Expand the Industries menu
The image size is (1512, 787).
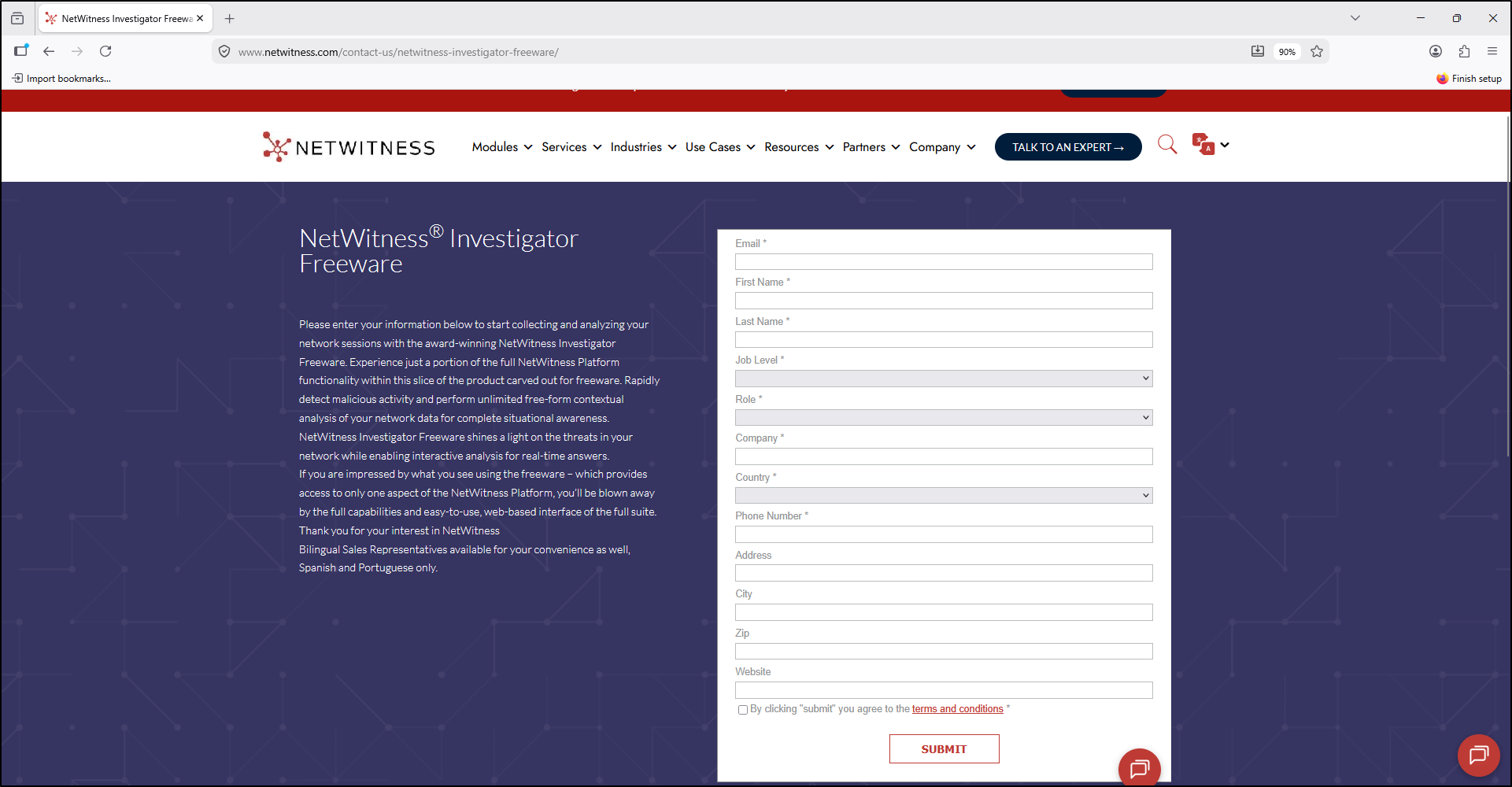(643, 147)
